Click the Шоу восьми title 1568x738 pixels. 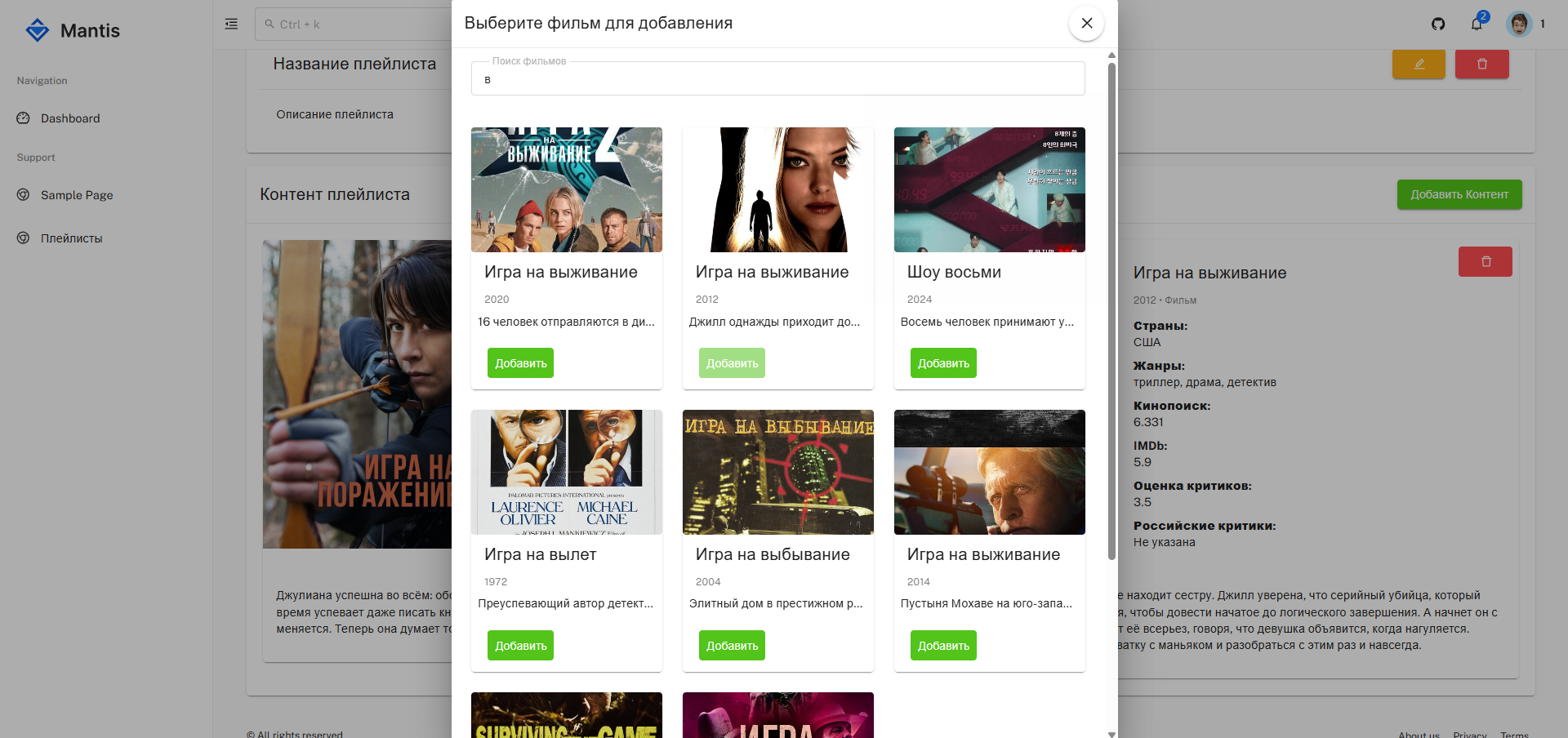coord(954,272)
